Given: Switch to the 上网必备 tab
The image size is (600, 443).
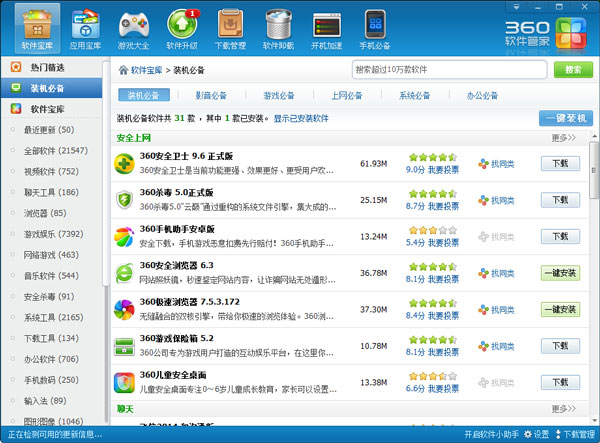Looking at the screenshot, I should point(347,96).
